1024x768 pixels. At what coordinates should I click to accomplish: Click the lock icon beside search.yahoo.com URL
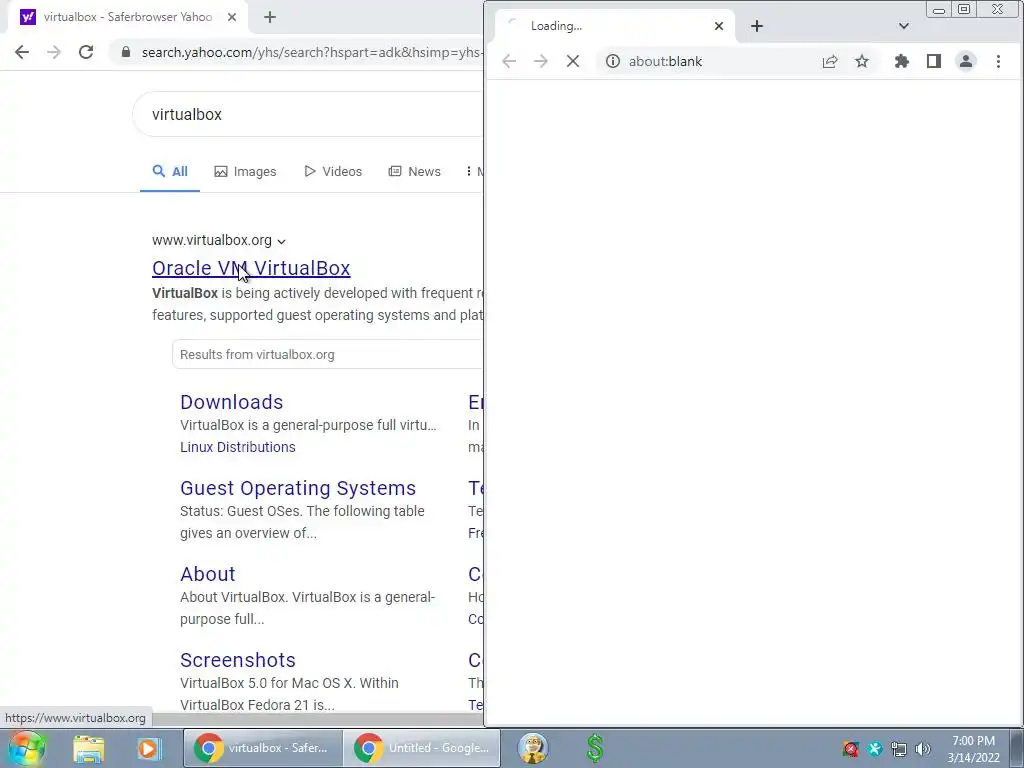(126, 52)
